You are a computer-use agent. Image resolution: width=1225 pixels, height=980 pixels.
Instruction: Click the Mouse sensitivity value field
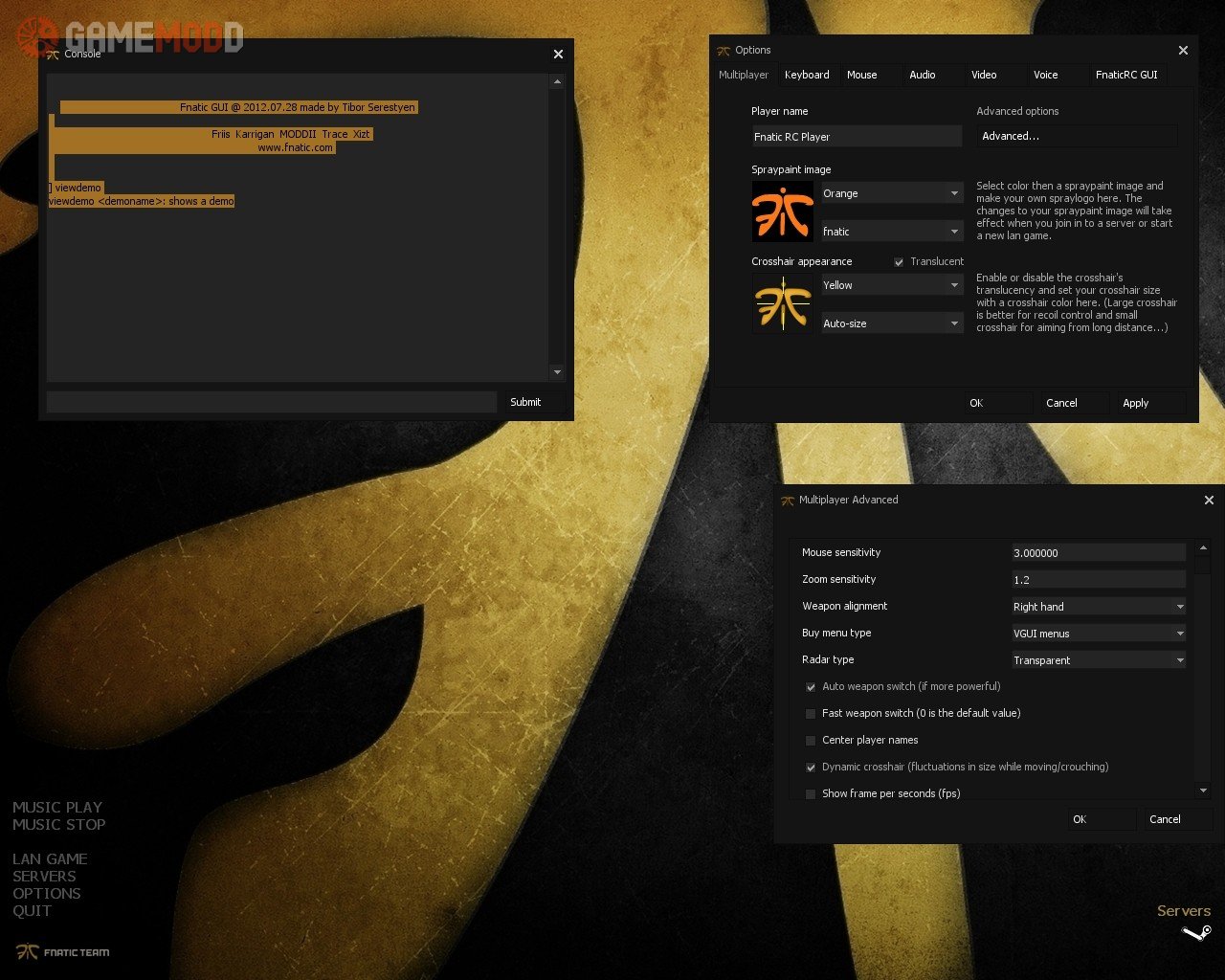1098,553
